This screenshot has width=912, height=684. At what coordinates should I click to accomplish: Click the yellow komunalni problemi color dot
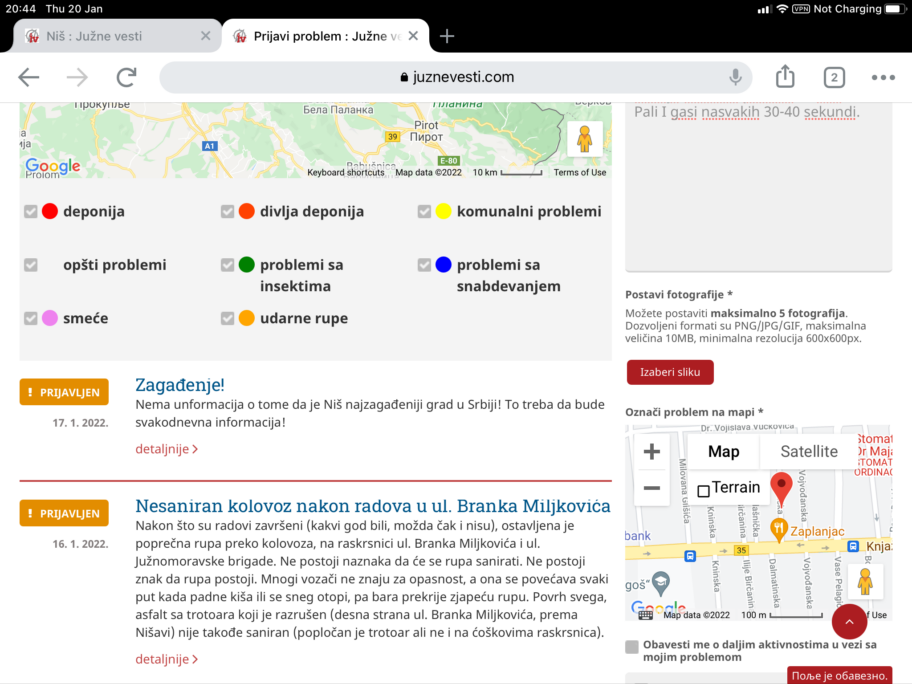coord(443,211)
